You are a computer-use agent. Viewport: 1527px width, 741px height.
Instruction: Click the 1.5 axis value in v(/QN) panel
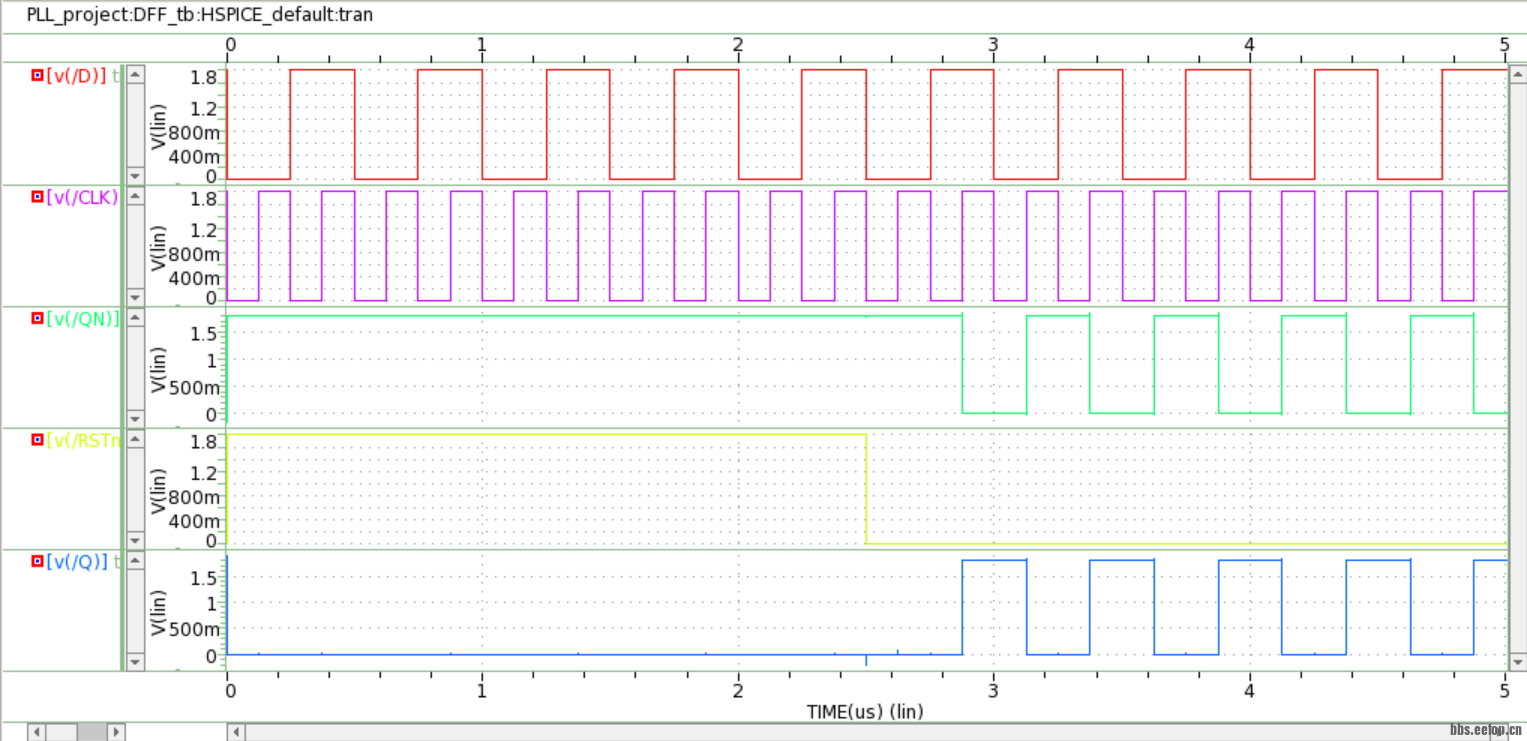tap(206, 333)
